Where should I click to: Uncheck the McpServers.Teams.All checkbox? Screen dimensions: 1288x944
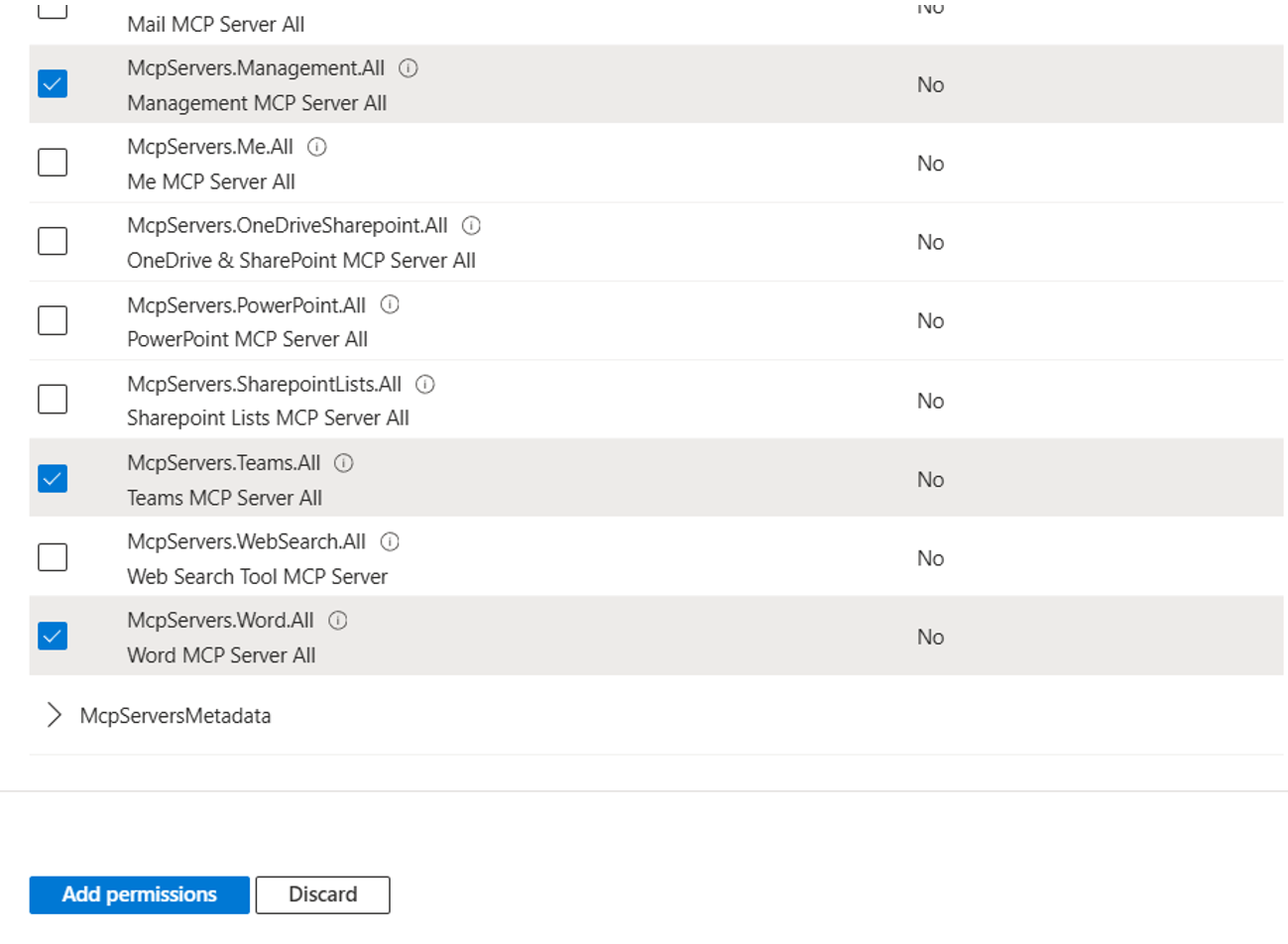[53, 479]
